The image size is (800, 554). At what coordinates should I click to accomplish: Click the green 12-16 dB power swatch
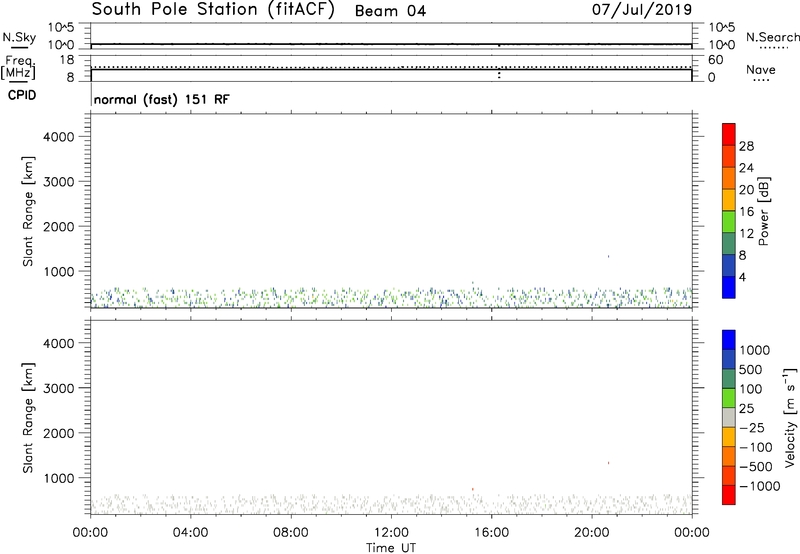[x=729, y=222]
